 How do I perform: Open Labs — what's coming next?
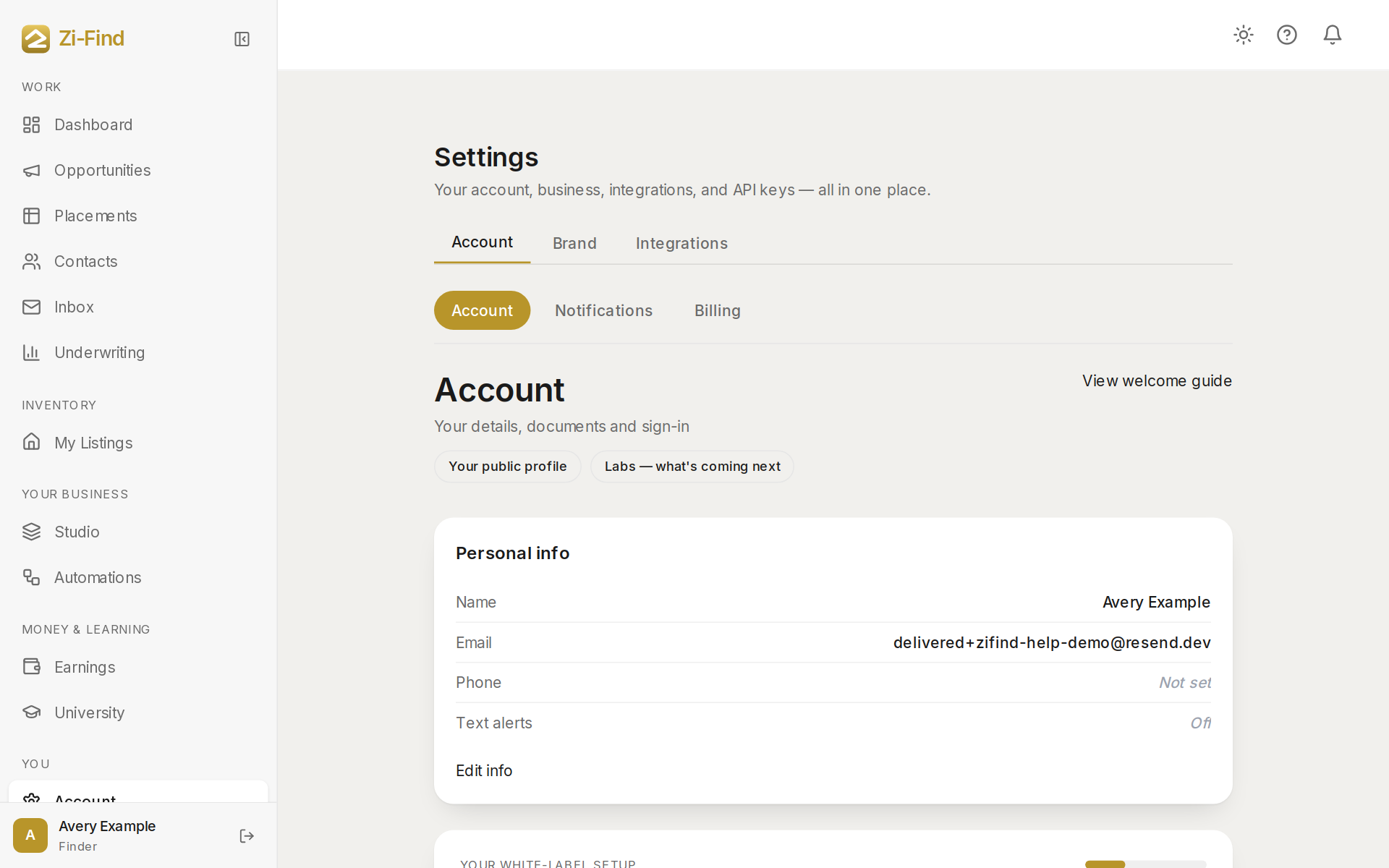692,467
